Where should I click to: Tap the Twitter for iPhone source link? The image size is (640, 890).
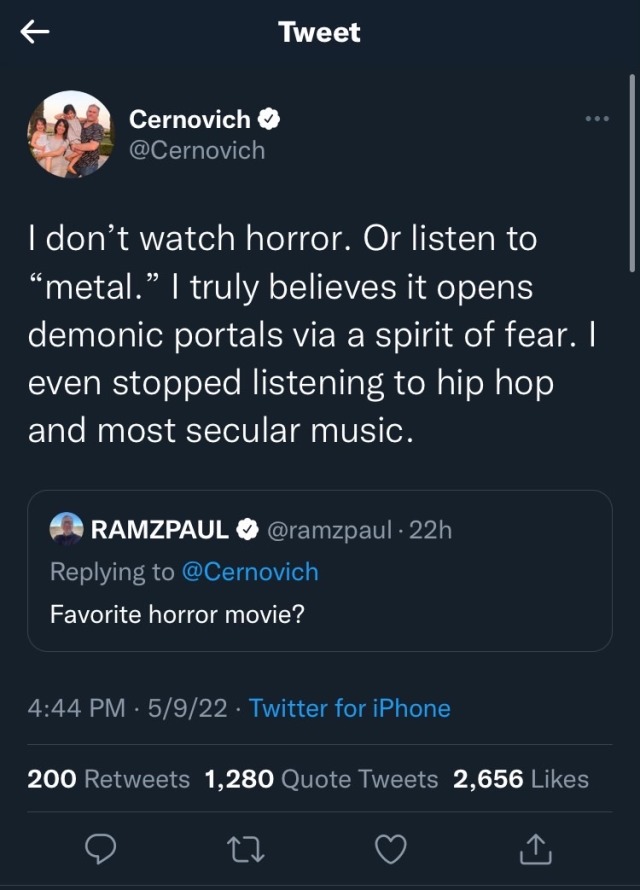click(x=350, y=709)
